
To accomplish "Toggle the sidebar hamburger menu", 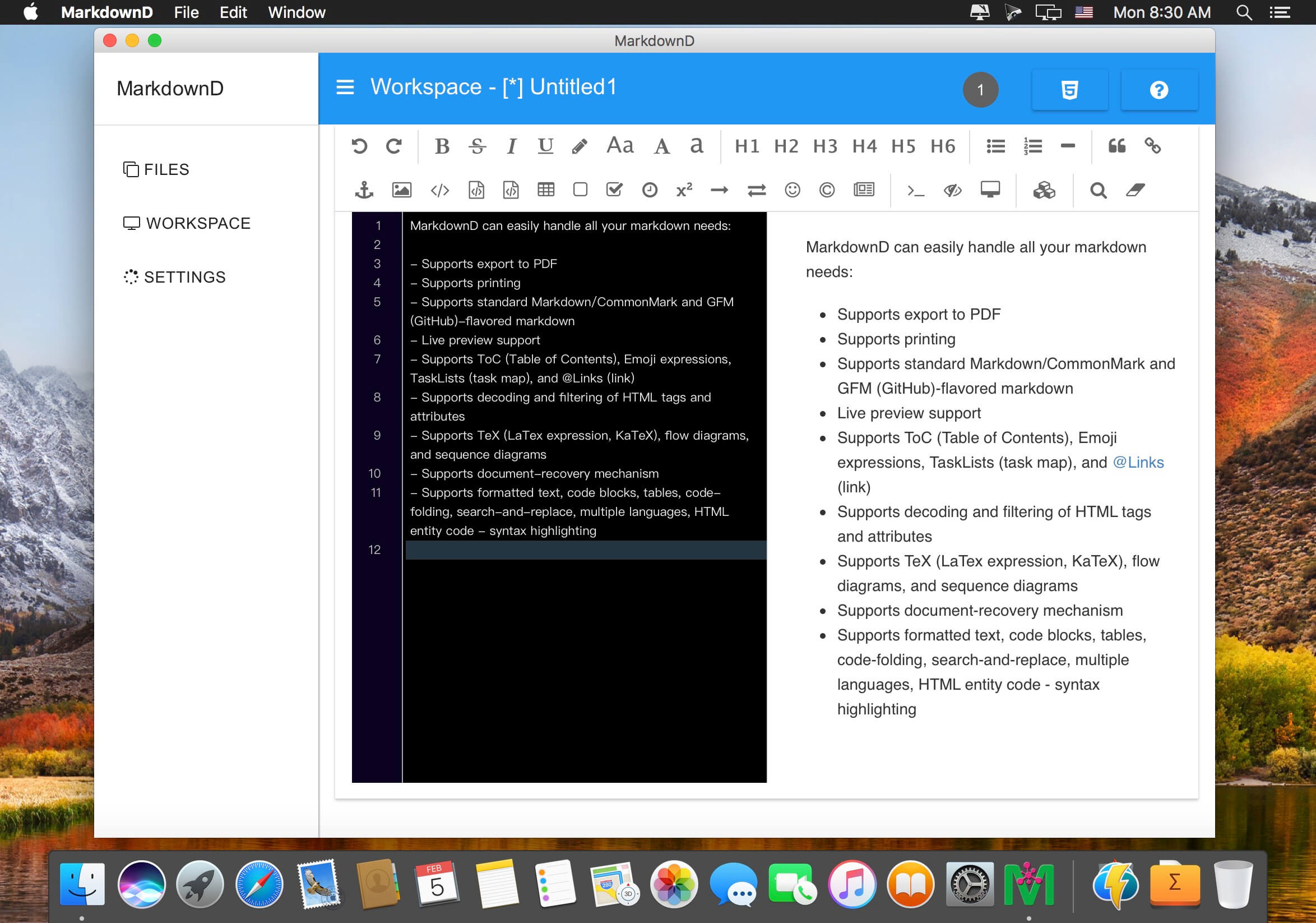I will tap(345, 87).
